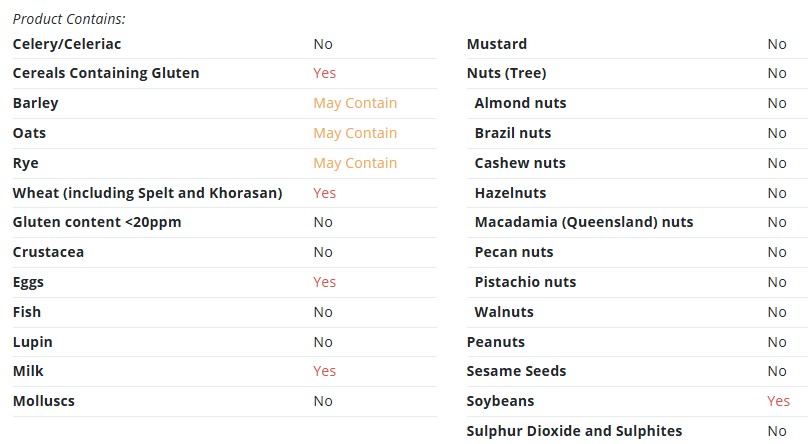The image size is (808, 444).
Task: Select the Eggs 'Yes' value
Action: point(325,282)
